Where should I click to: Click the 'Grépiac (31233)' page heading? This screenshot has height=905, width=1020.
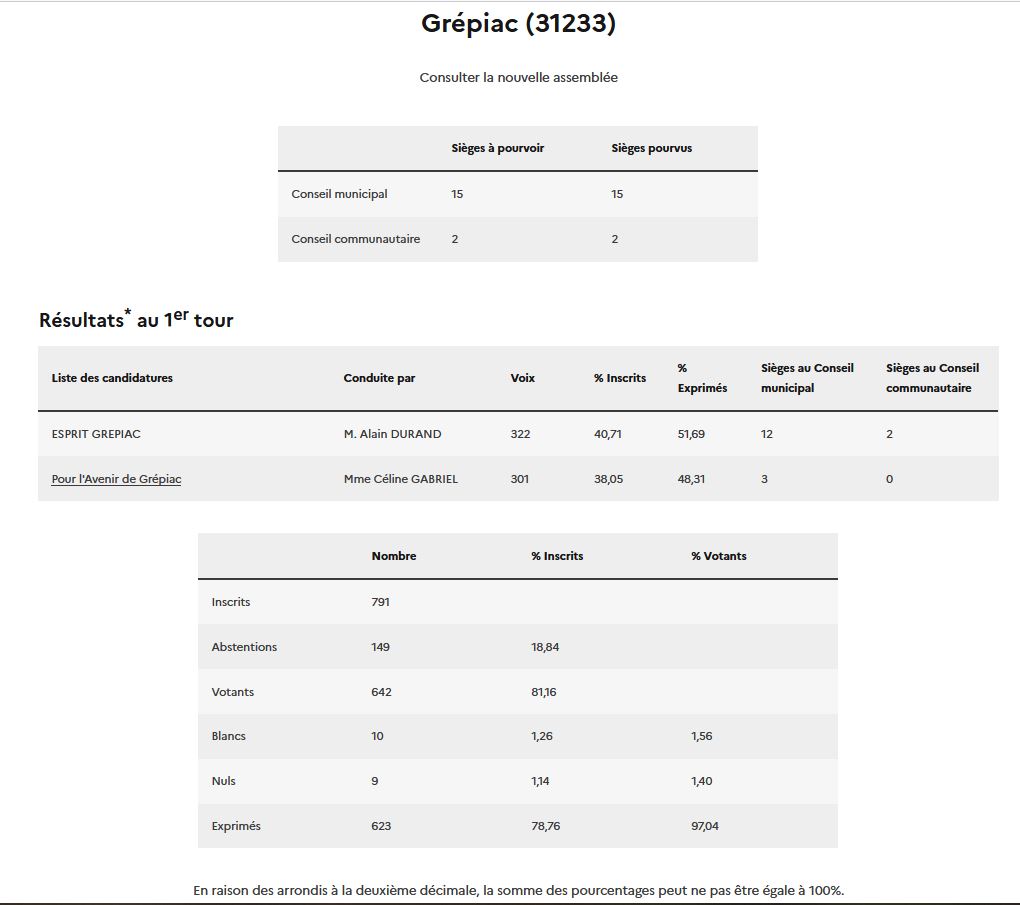pyautogui.click(x=518, y=24)
